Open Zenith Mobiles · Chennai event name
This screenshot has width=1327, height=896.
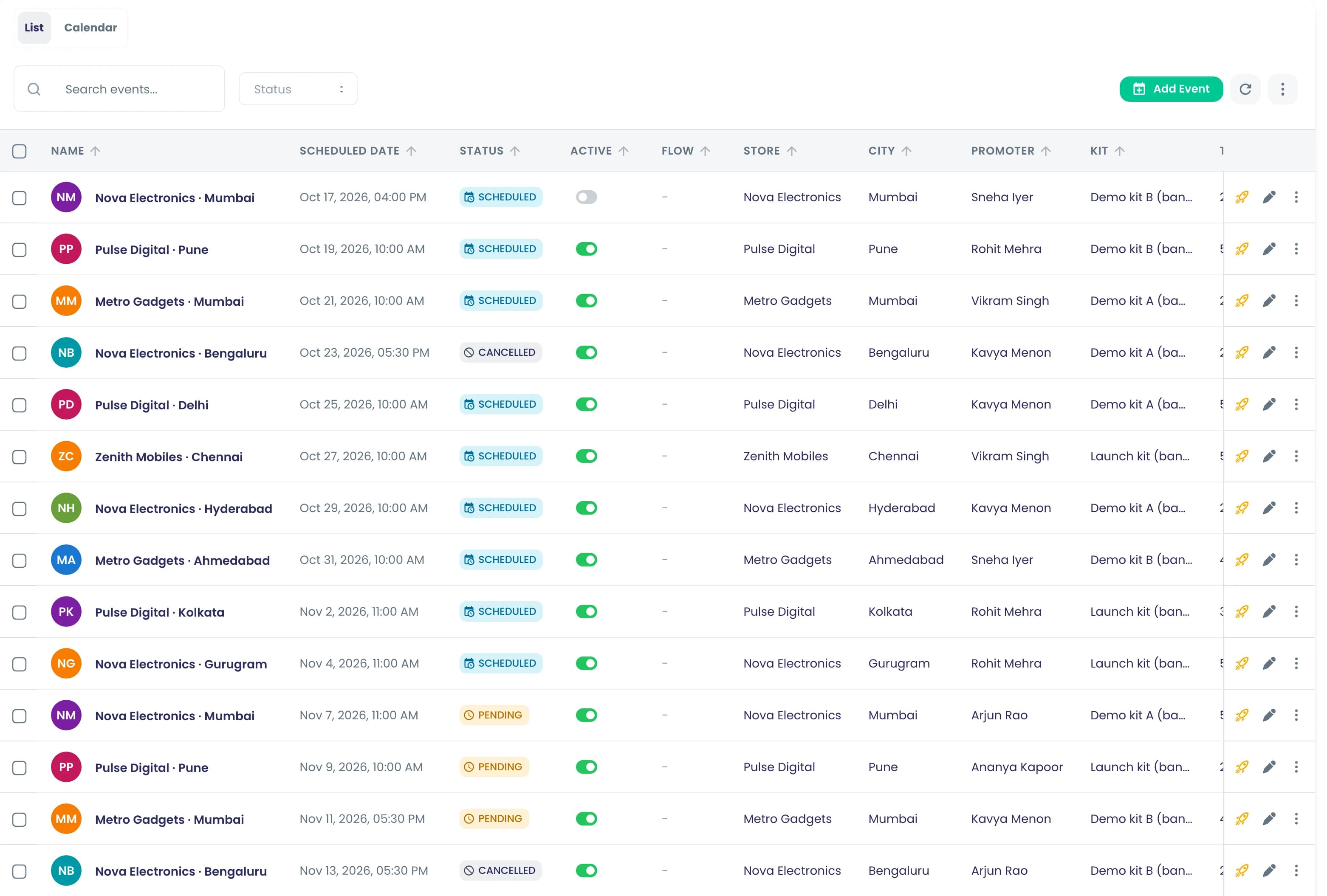coord(169,457)
